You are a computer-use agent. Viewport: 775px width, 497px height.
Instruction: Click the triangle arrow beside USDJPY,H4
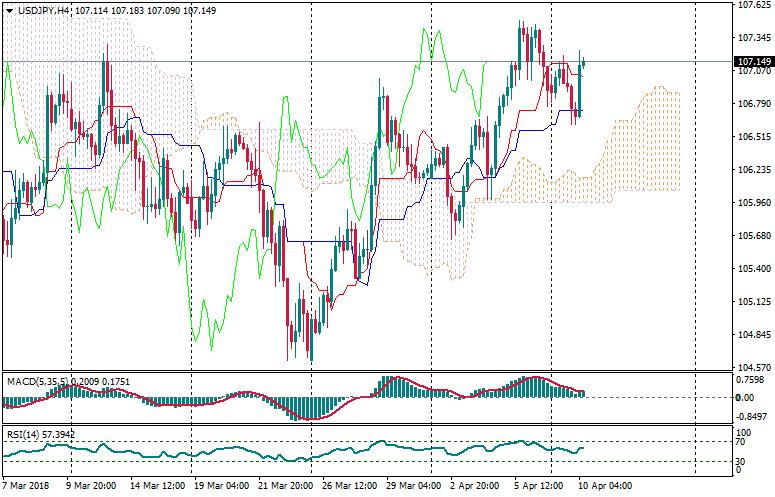[7, 9]
